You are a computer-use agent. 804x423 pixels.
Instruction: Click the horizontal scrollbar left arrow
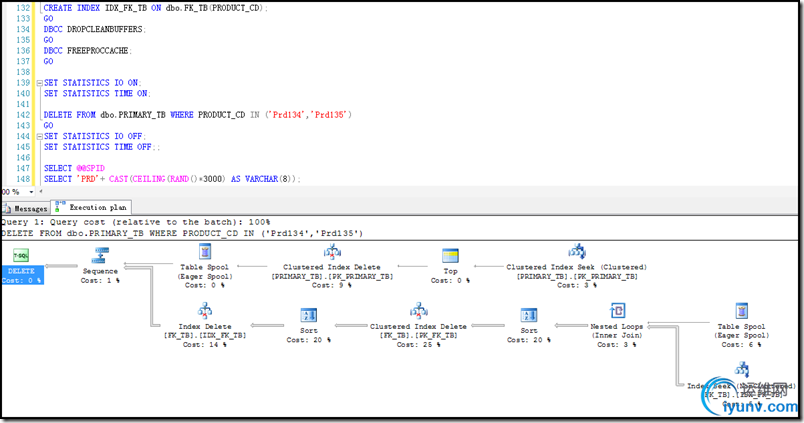[41, 192]
